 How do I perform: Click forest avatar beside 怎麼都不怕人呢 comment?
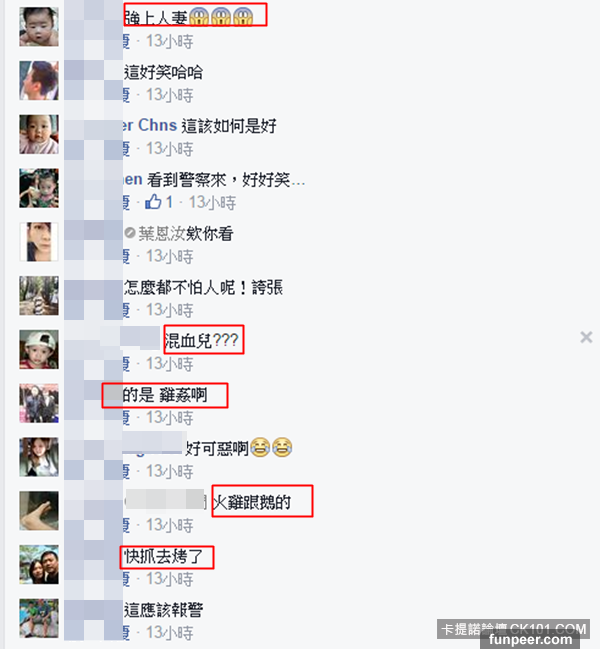coord(39,296)
